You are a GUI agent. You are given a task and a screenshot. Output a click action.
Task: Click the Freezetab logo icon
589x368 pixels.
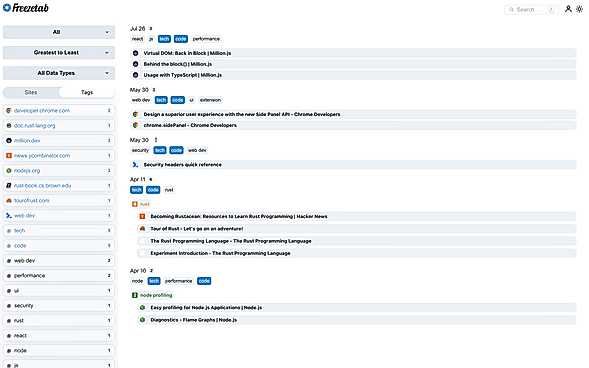click(7, 8)
